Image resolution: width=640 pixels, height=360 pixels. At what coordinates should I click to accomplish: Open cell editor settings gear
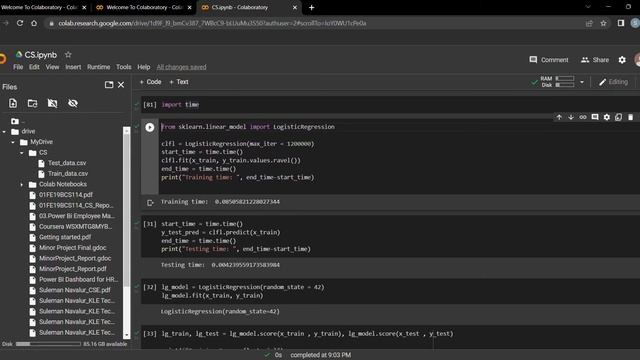pos(607,117)
